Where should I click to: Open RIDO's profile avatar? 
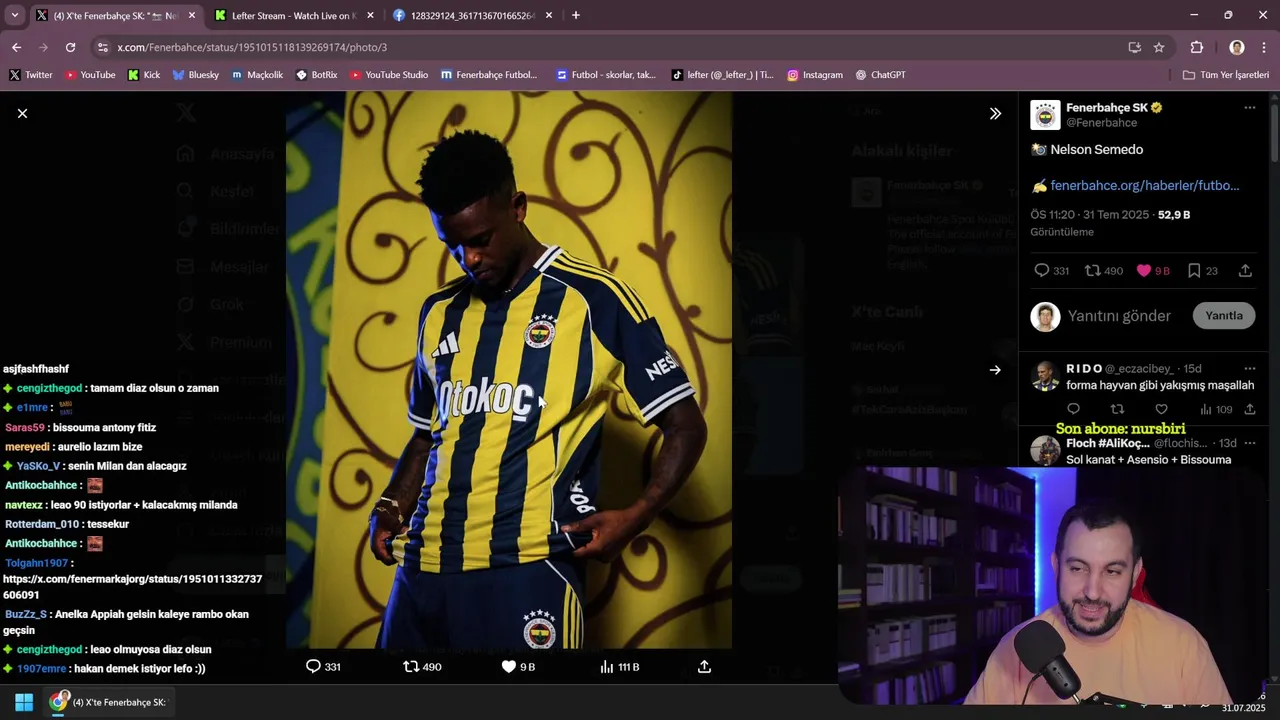click(x=1045, y=376)
